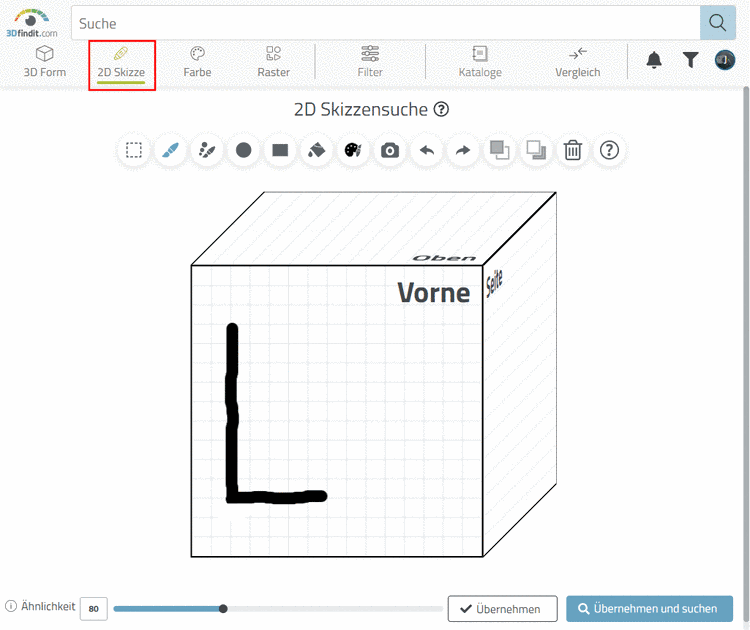750x630 pixels.
Task: Undo the last sketch stroke
Action: click(427, 150)
